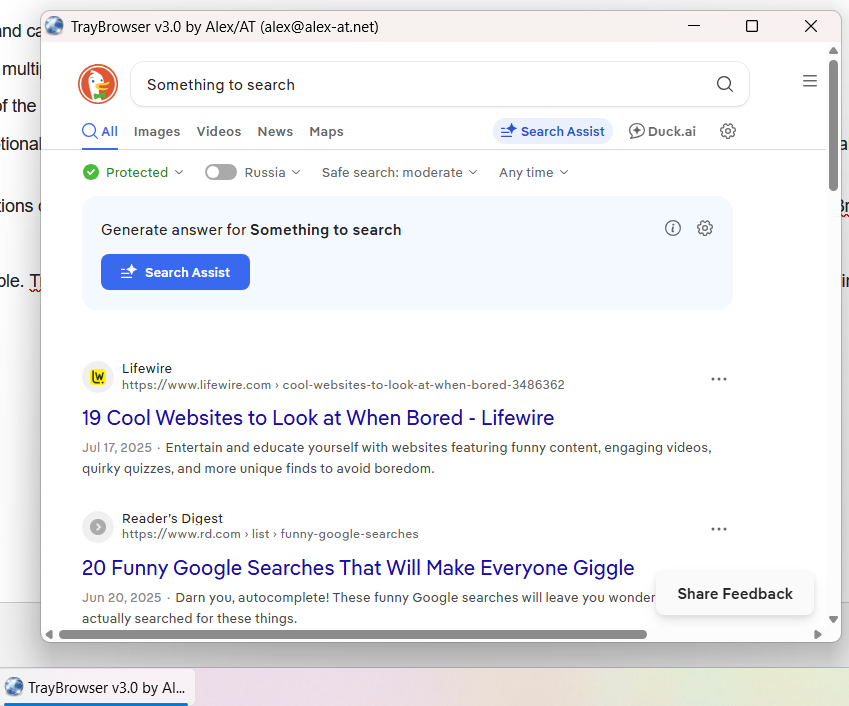Click the magnifying glass search icon
The image size is (849, 706).
tap(724, 85)
